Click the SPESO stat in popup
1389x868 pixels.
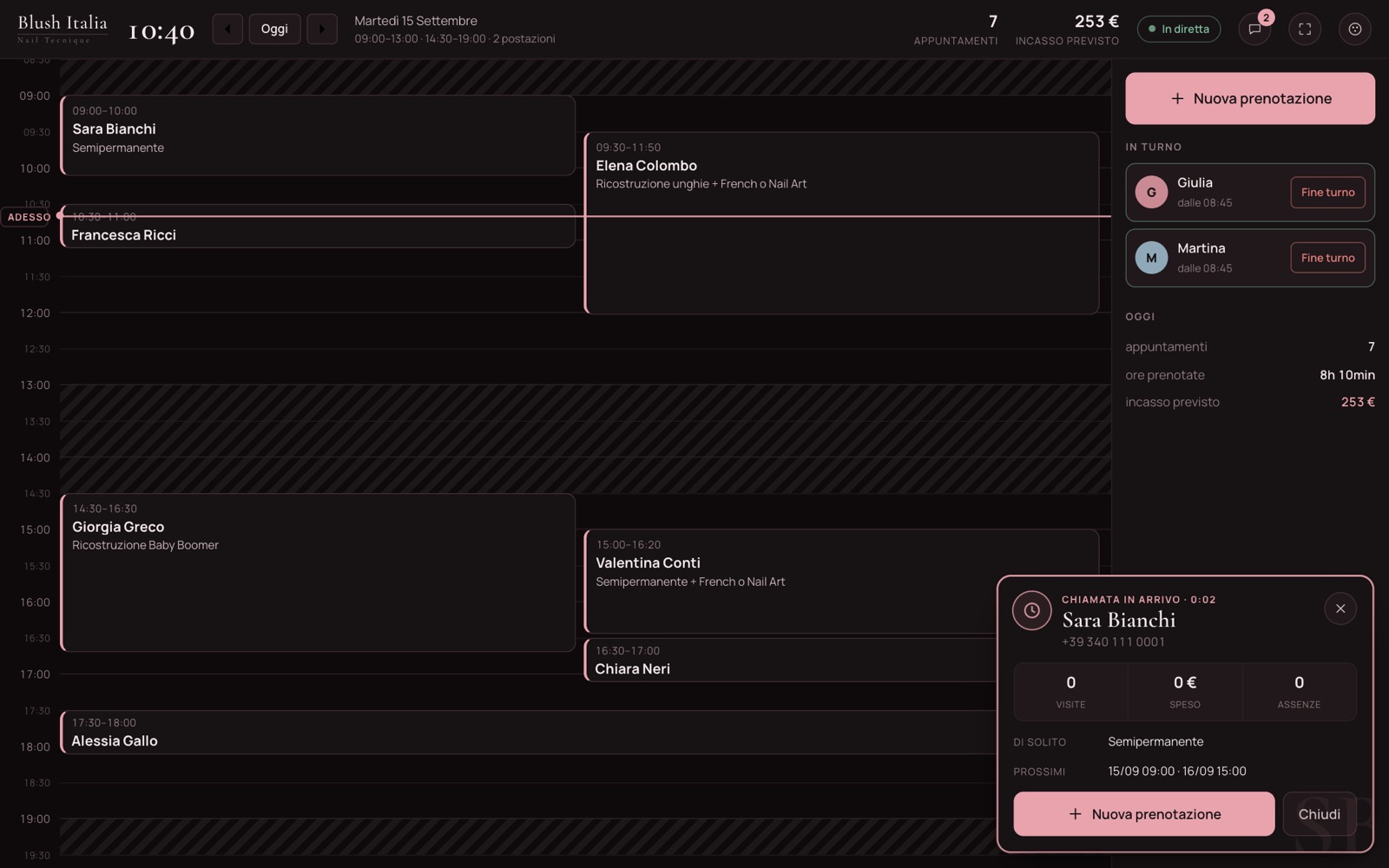tap(1185, 692)
